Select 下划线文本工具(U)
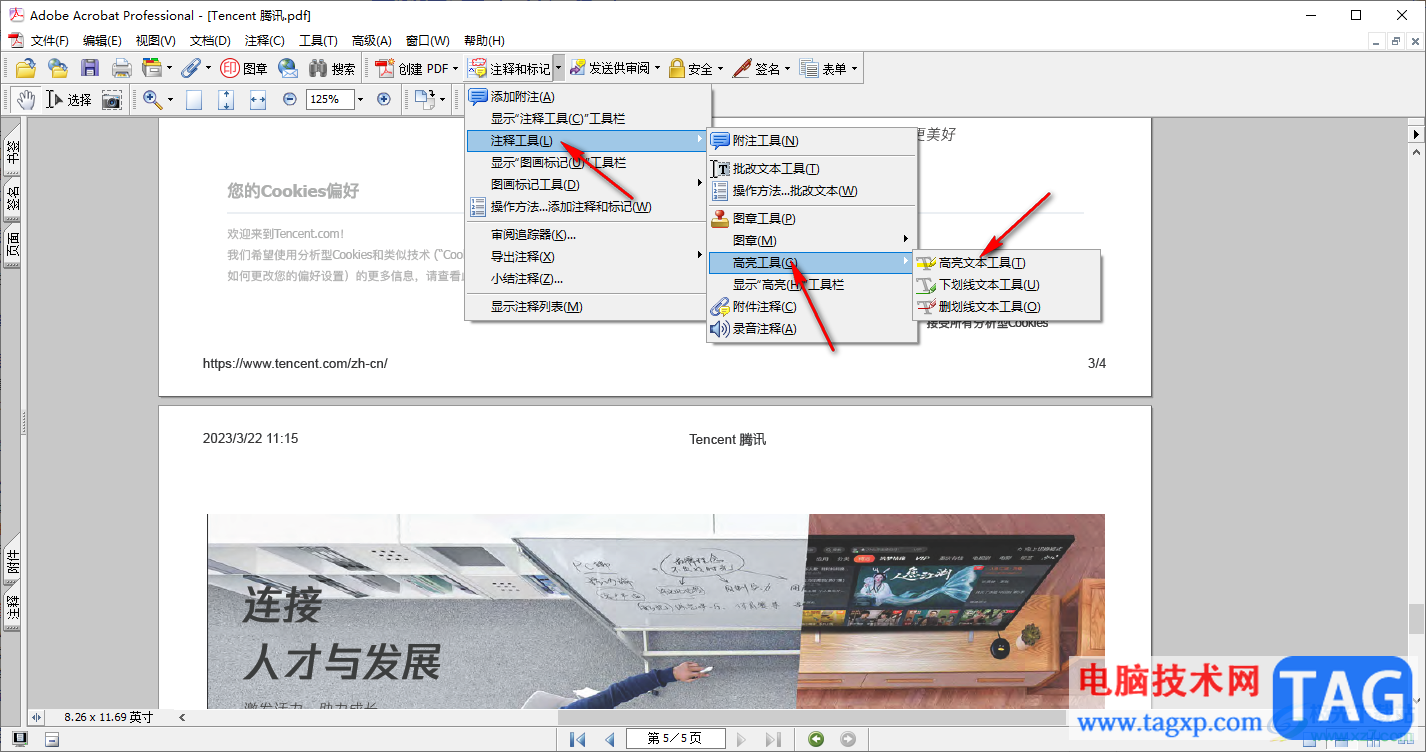 click(1006, 285)
